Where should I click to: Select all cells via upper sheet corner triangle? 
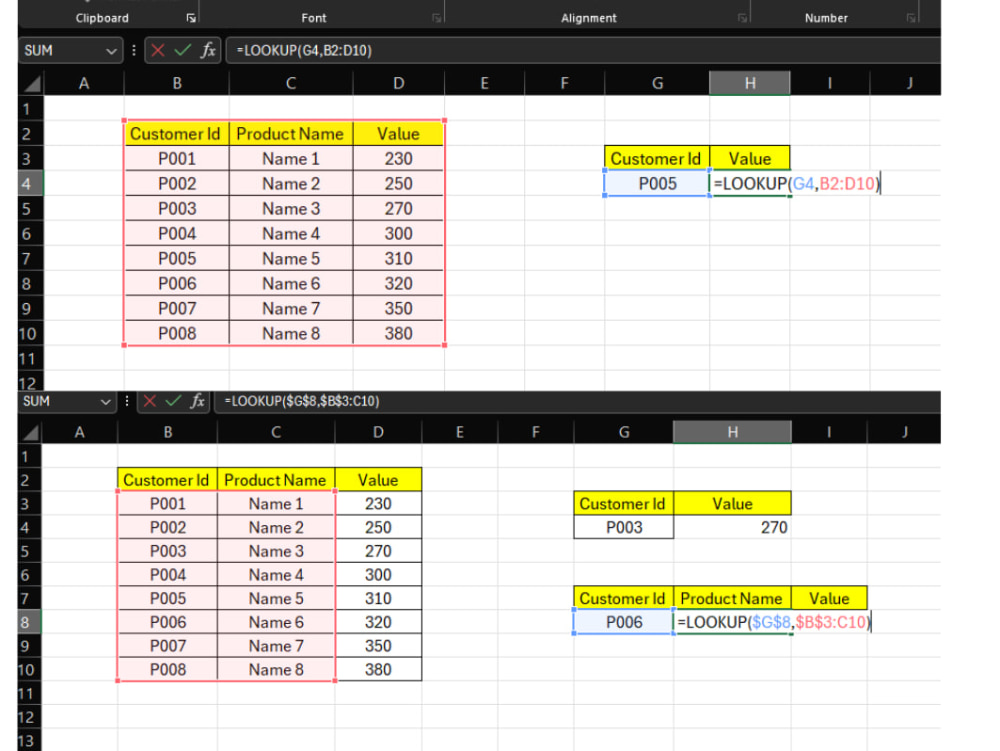(x=32, y=84)
